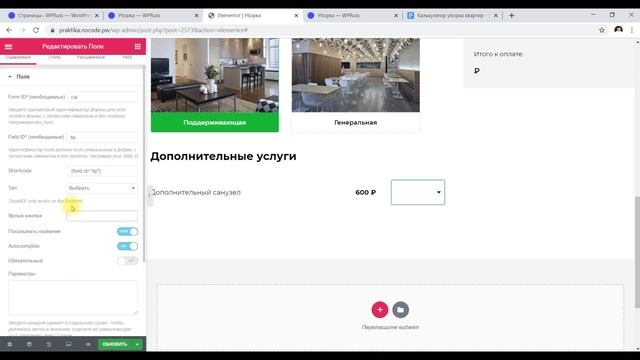Open the Chrome profile avatar

[x=618, y=30]
